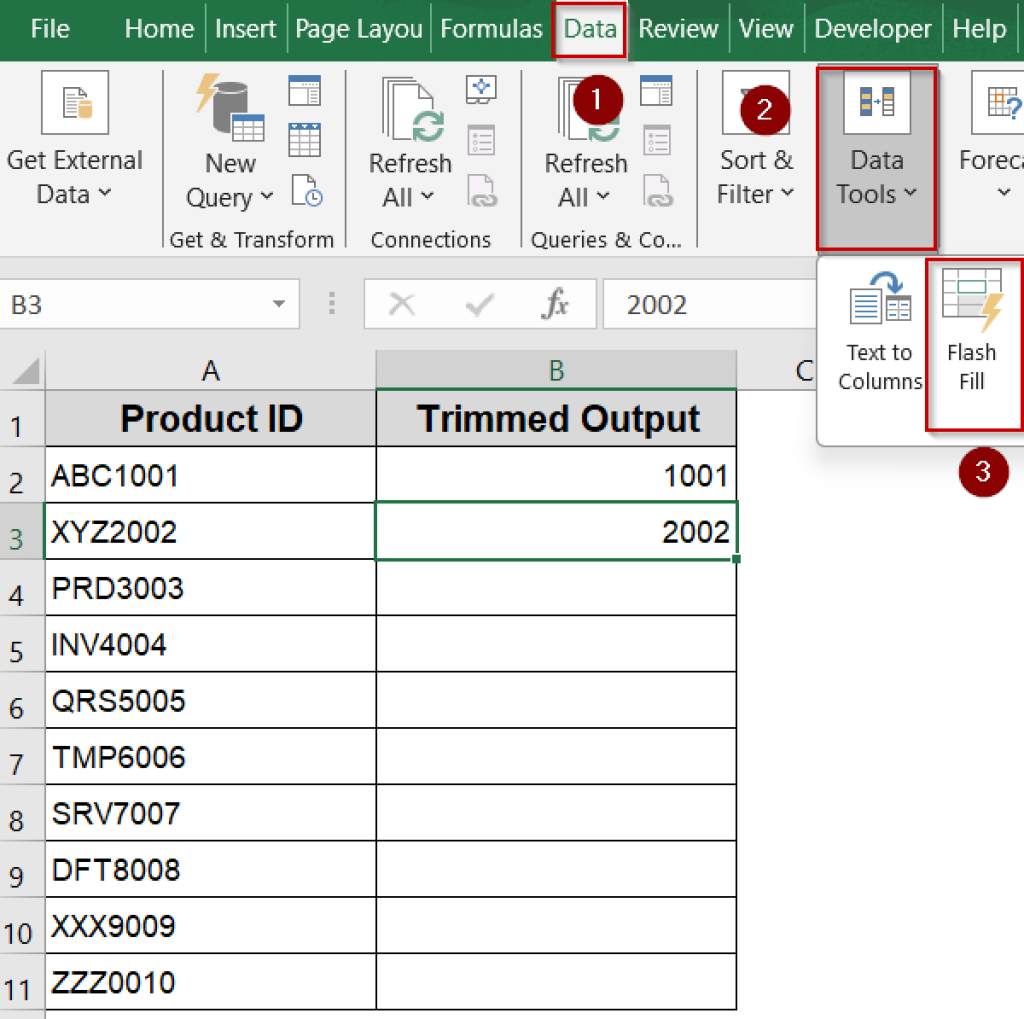Click the Cancel (X) formula bar button
This screenshot has height=1019, width=1024.
[402, 304]
